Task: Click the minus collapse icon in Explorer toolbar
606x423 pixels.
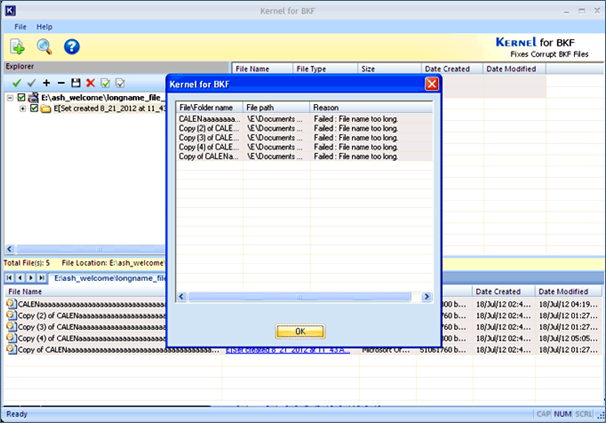Action: pyautogui.click(x=61, y=83)
